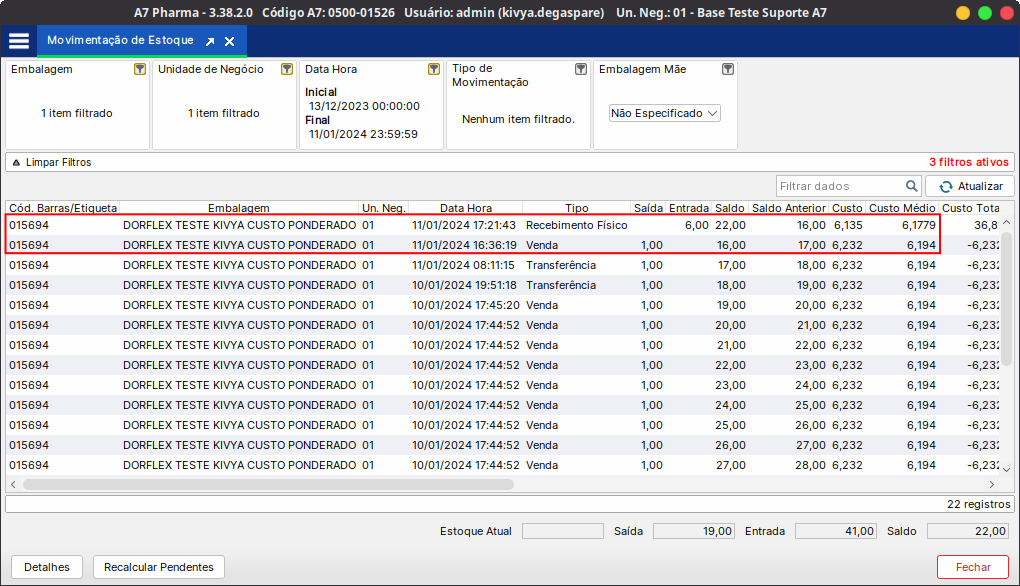Click the Detalhes button
1020x586 pixels.
coord(47,567)
